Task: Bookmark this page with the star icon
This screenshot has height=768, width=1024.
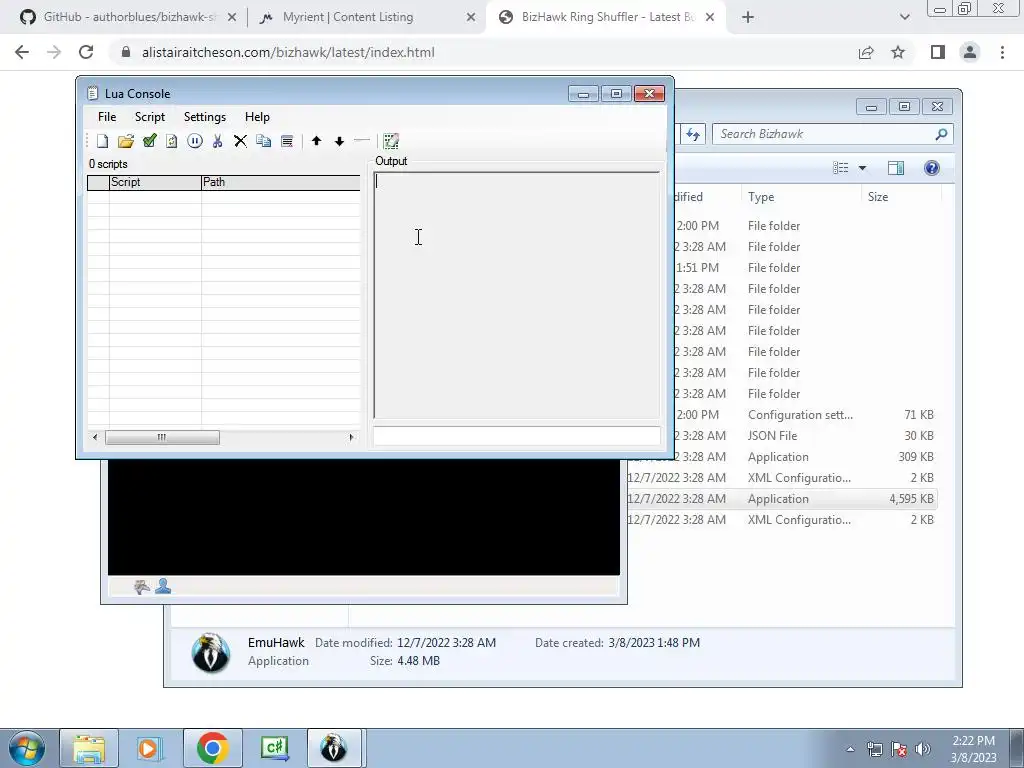Action: (898, 52)
